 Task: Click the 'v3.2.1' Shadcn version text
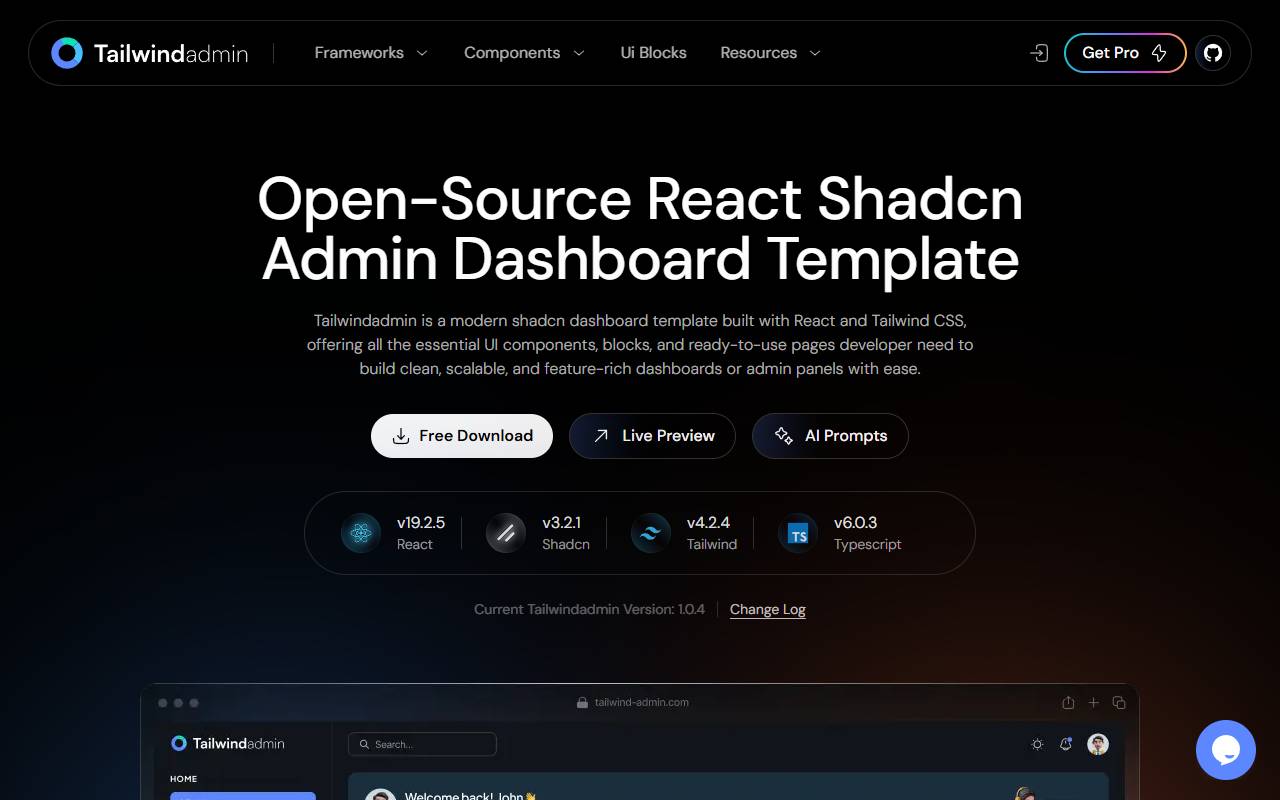click(561, 523)
